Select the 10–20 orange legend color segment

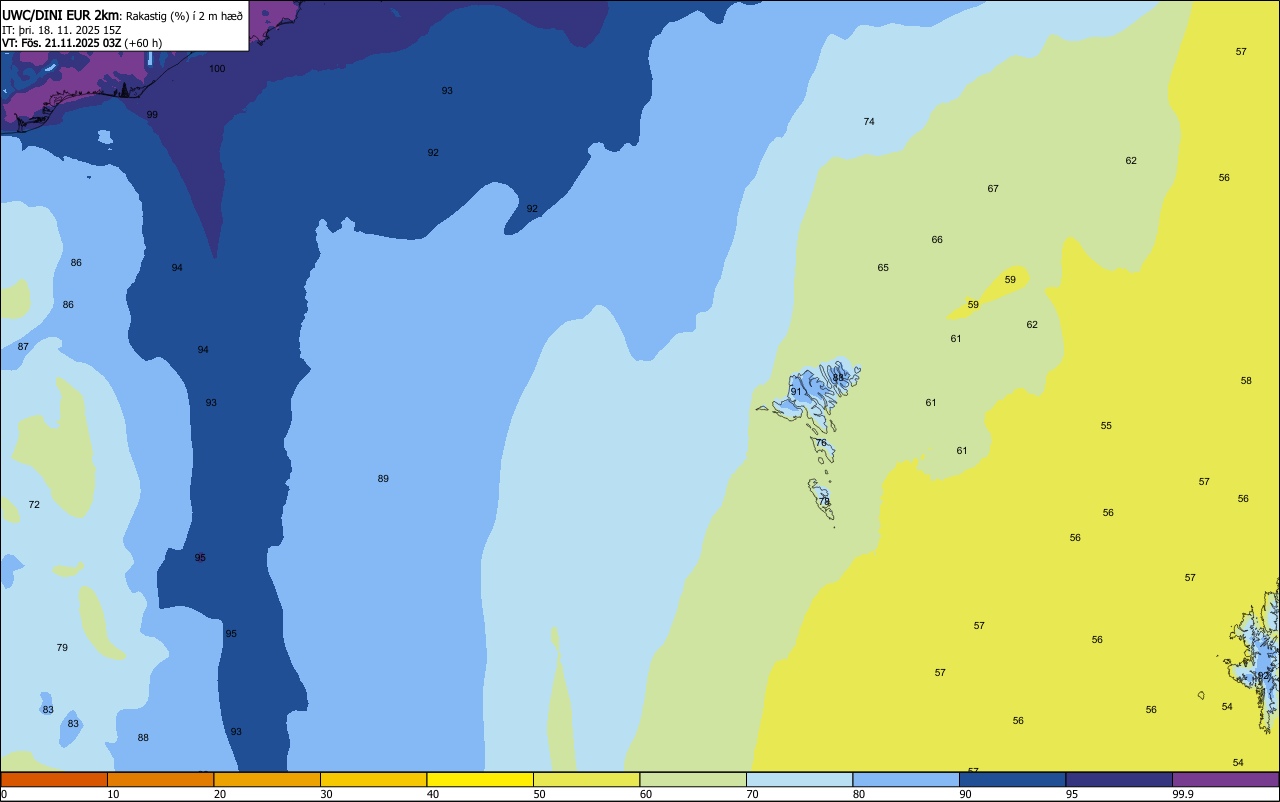160,779
